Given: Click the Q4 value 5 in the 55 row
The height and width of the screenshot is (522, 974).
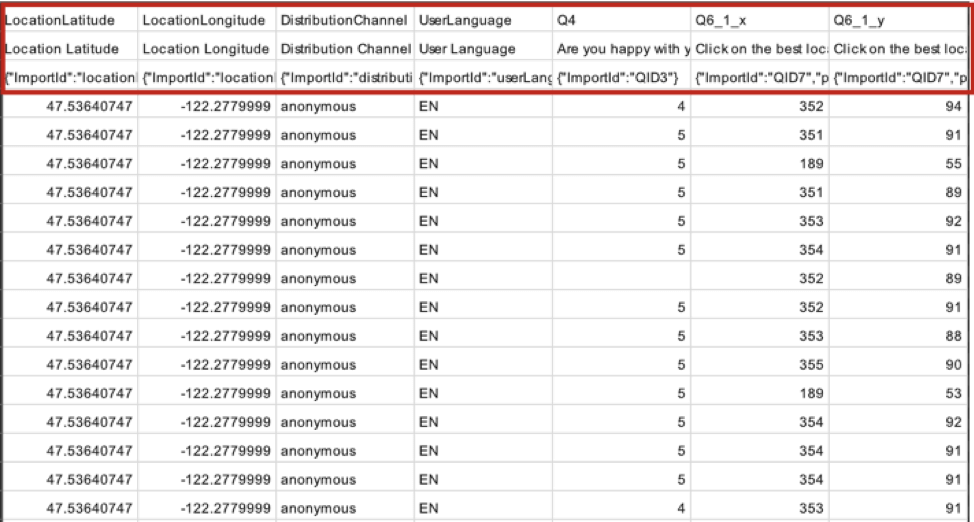Looking at the screenshot, I should 621,163.
